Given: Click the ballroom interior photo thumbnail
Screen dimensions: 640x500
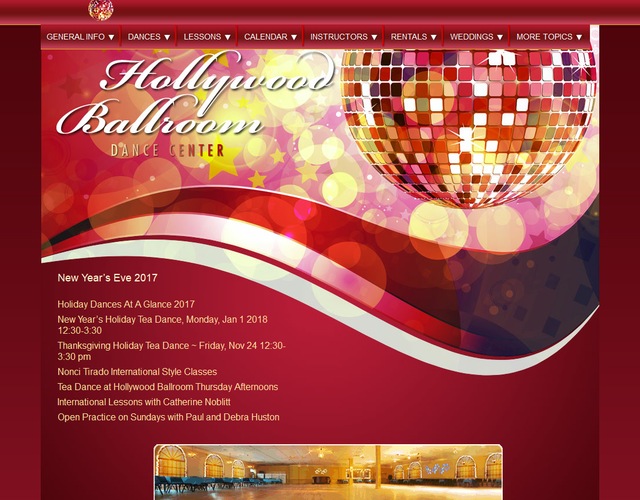Looking at the screenshot, I should (329, 472).
